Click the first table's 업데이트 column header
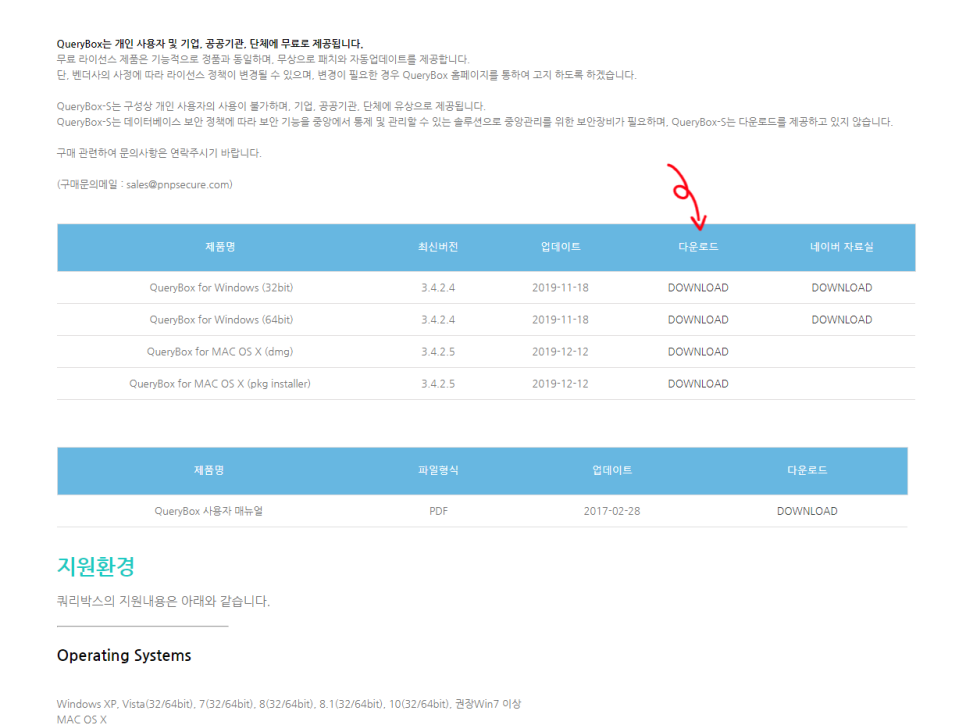This screenshot has width=966, height=725. [561, 247]
